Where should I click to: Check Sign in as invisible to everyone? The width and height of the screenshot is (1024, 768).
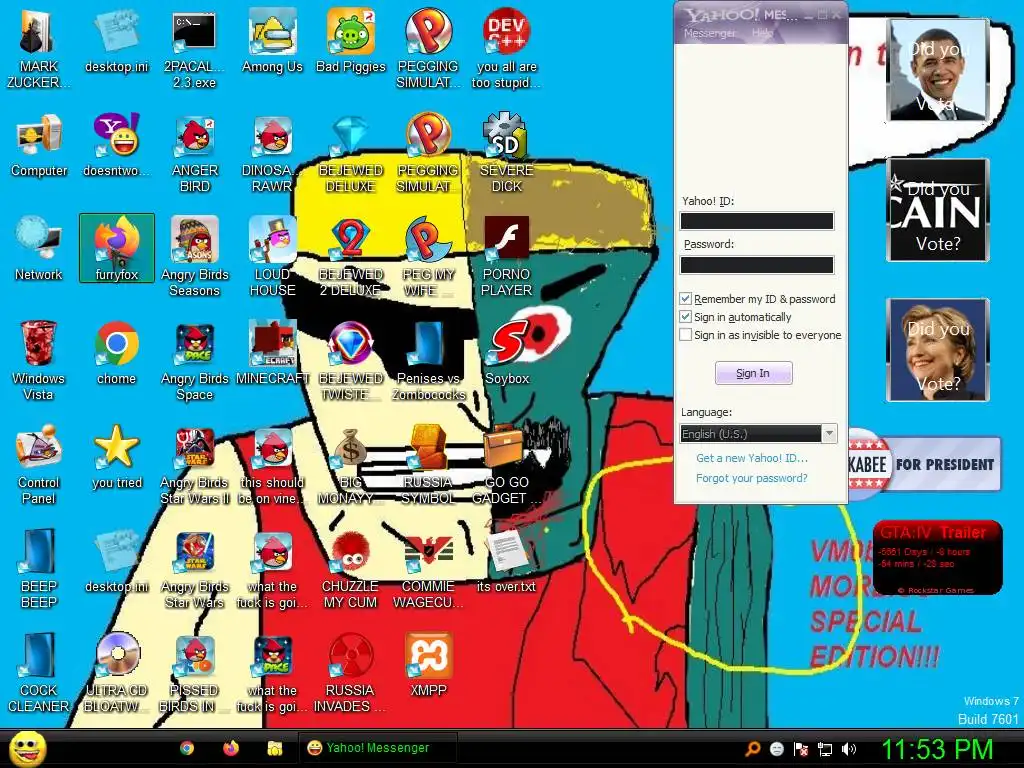[685, 335]
